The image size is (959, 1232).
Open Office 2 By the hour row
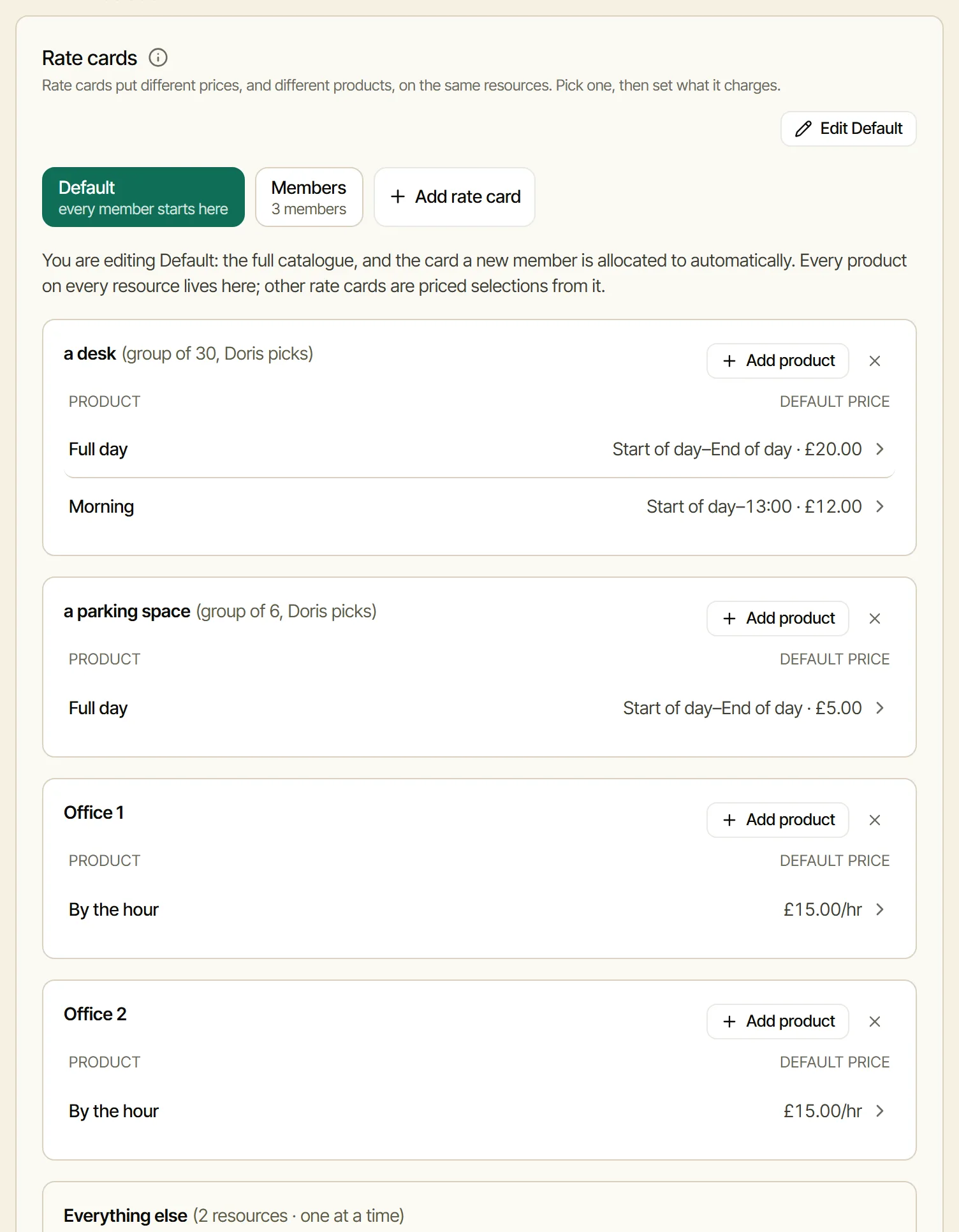click(x=480, y=1111)
